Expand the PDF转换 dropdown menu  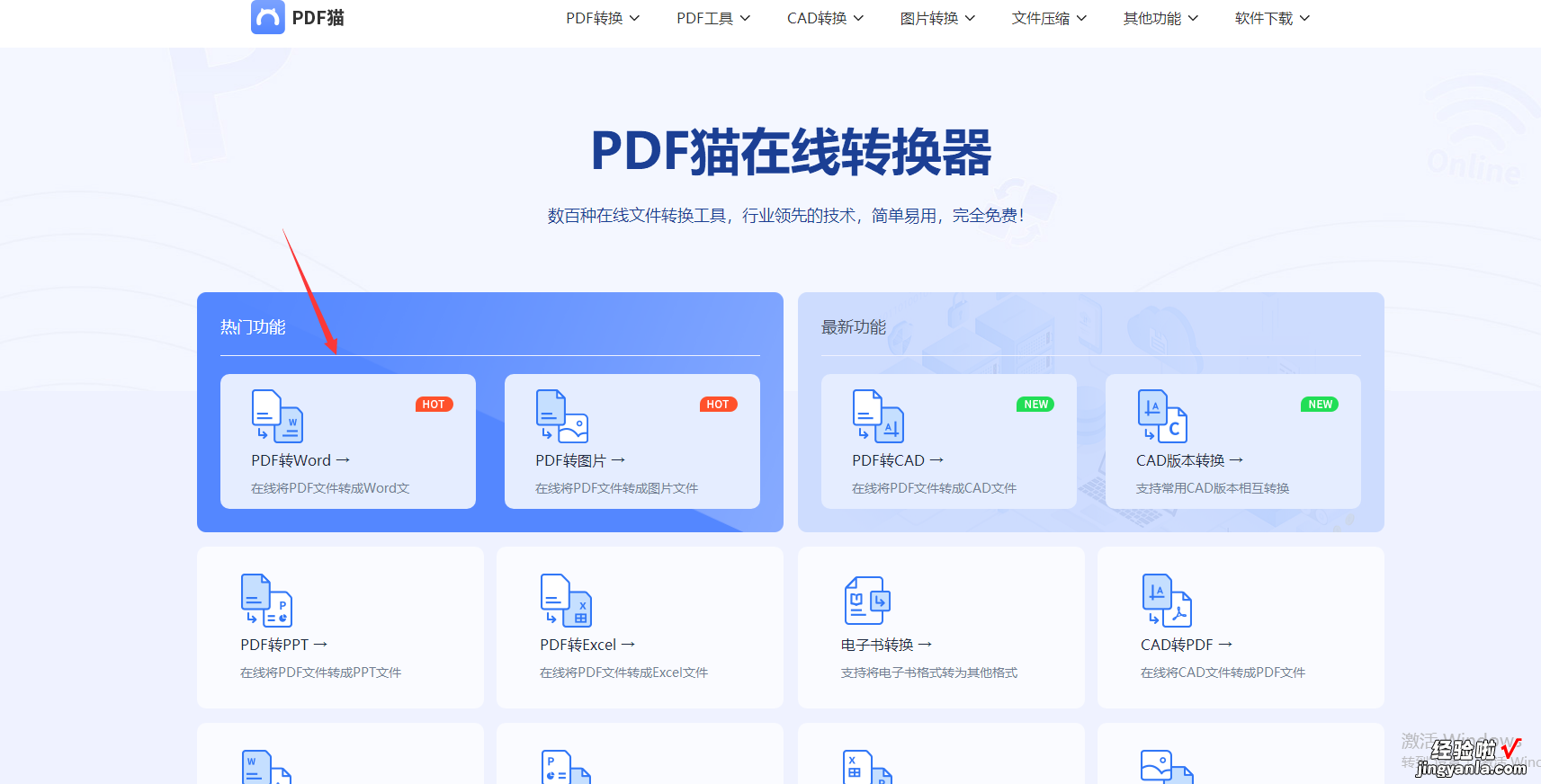pos(603,18)
